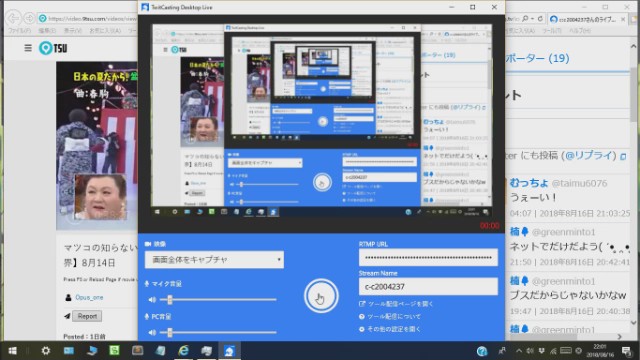Mute the PC音量 speaker icon
Viewport: 640px width, 360px height.
pos(152,333)
